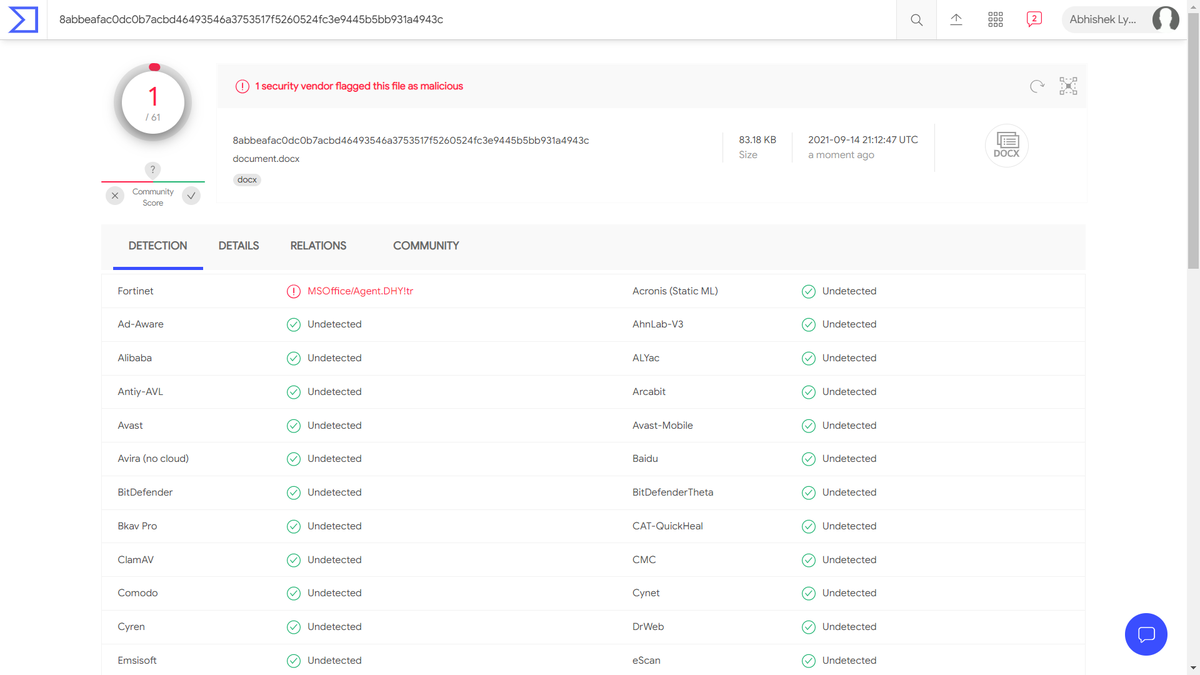Open the chat bubble button
The height and width of the screenshot is (675, 1200).
(x=1146, y=634)
